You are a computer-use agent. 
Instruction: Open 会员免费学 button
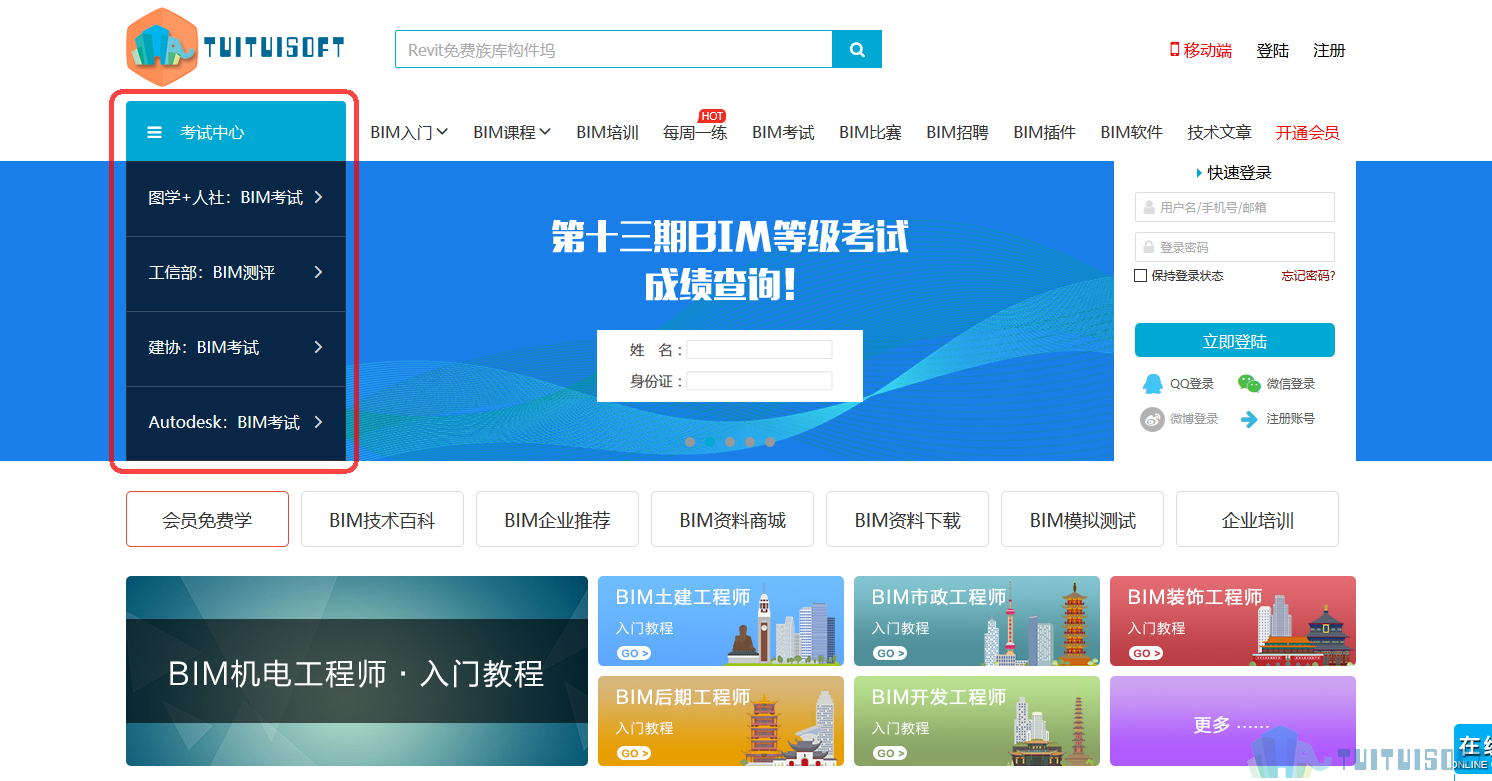207,519
